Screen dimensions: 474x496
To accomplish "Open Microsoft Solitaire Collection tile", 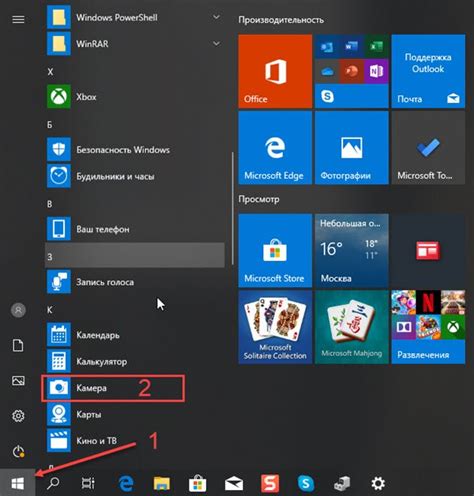I will point(275,327).
